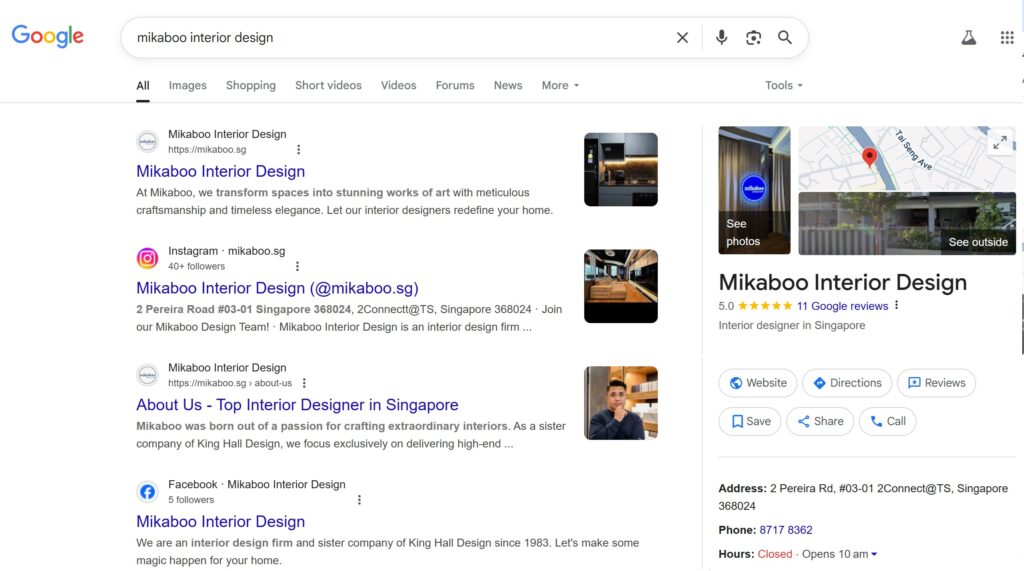Expand business hours next to Opens 10 am
This screenshot has height=571, width=1024.
pos(874,554)
